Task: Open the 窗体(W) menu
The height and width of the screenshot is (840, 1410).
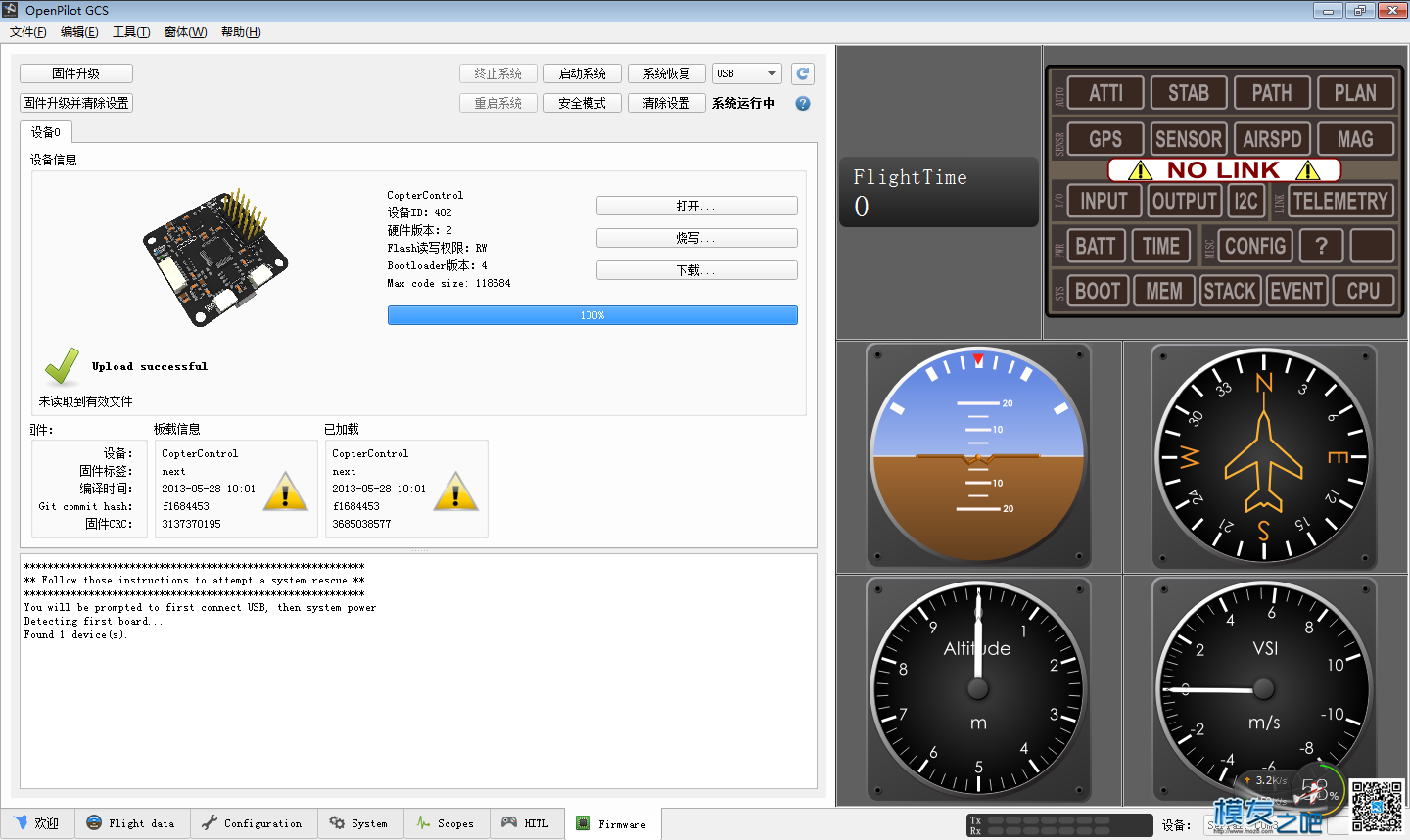Action: [185, 32]
